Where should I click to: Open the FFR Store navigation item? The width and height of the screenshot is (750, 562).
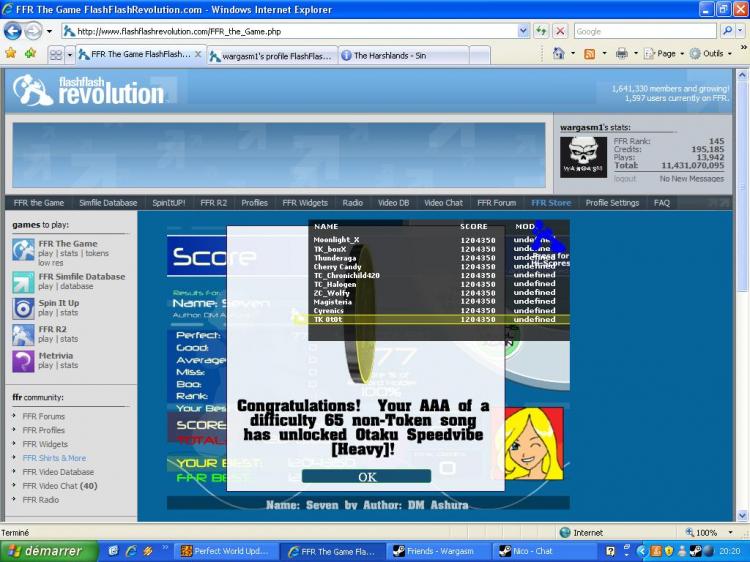[551, 203]
